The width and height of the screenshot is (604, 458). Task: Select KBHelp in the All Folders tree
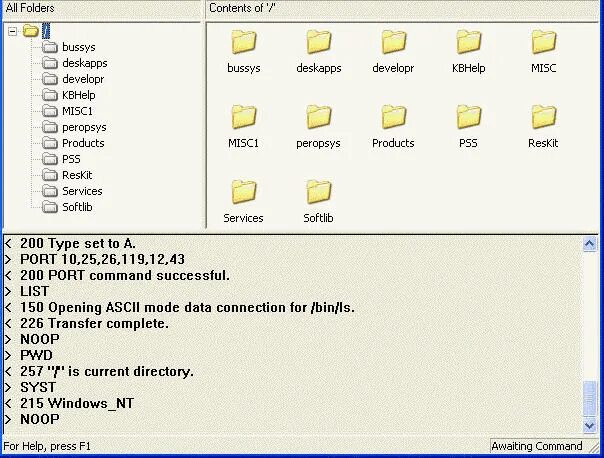[79, 95]
